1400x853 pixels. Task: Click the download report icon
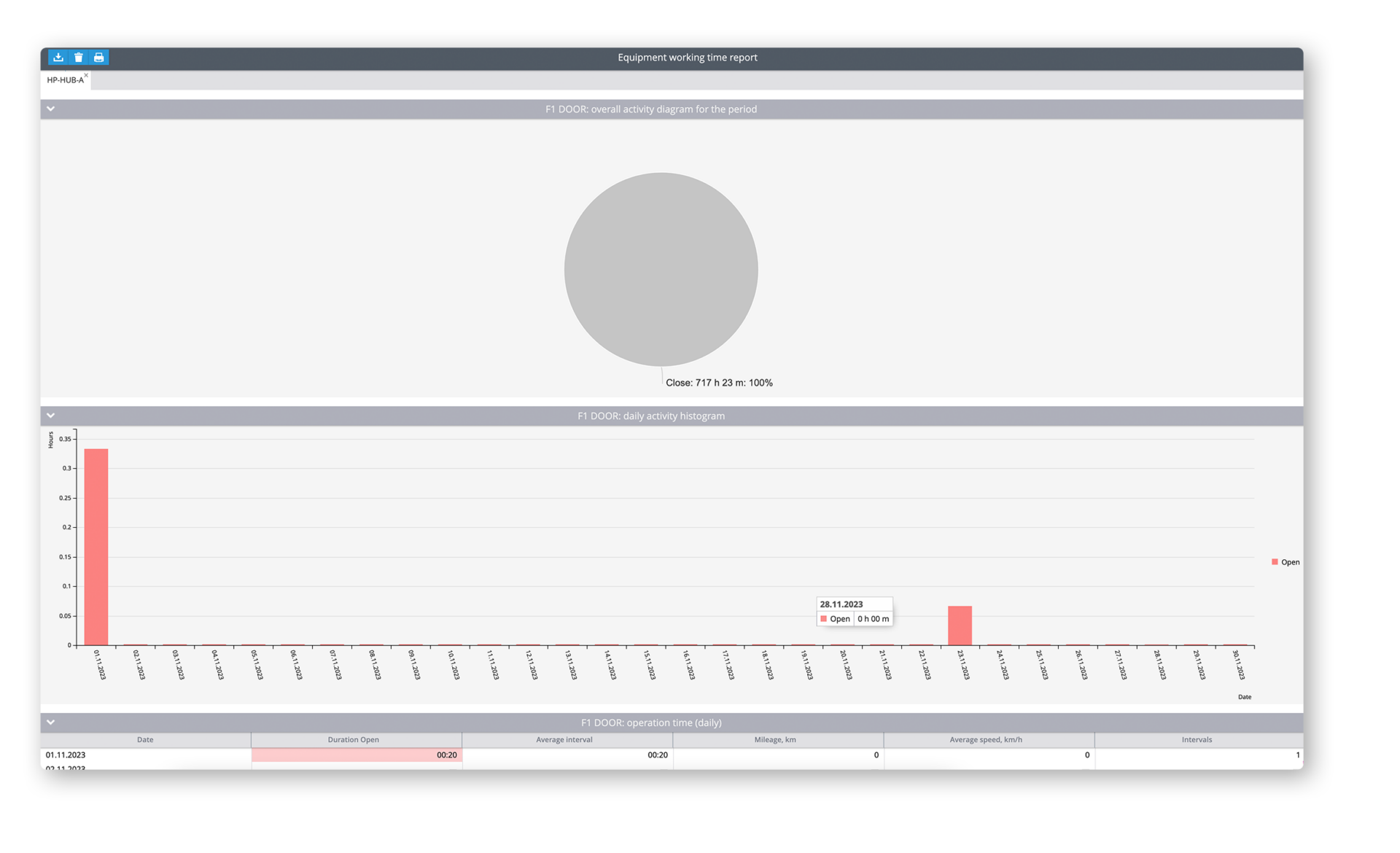click(58, 57)
